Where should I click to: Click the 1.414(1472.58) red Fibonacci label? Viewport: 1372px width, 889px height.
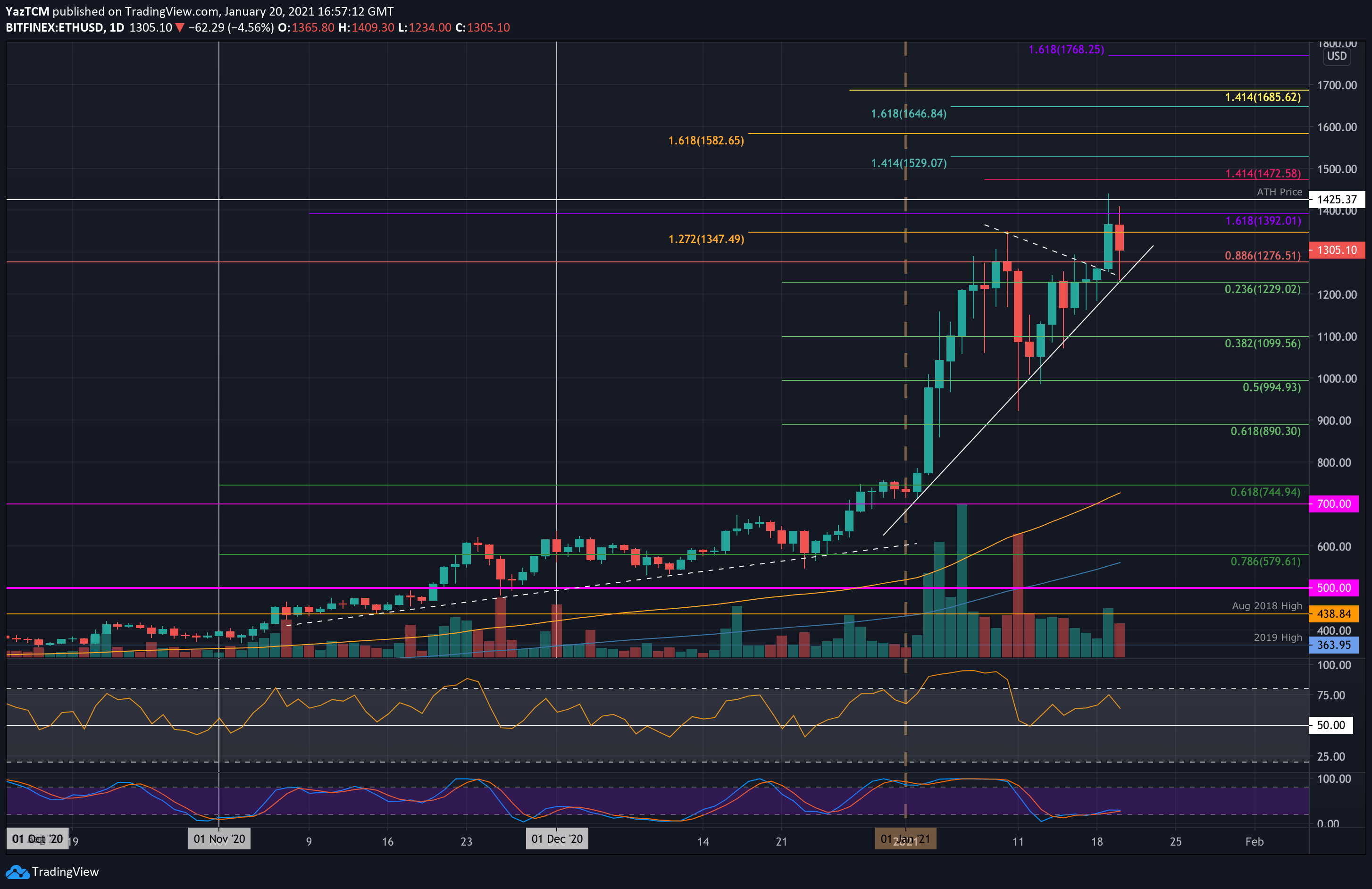tap(1263, 174)
